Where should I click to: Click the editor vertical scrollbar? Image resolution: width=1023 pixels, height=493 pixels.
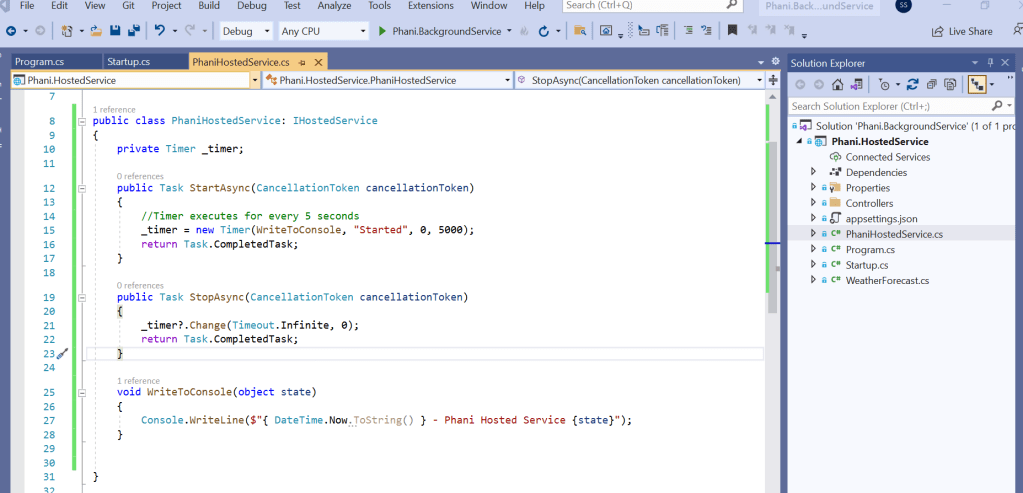pos(772,200)
